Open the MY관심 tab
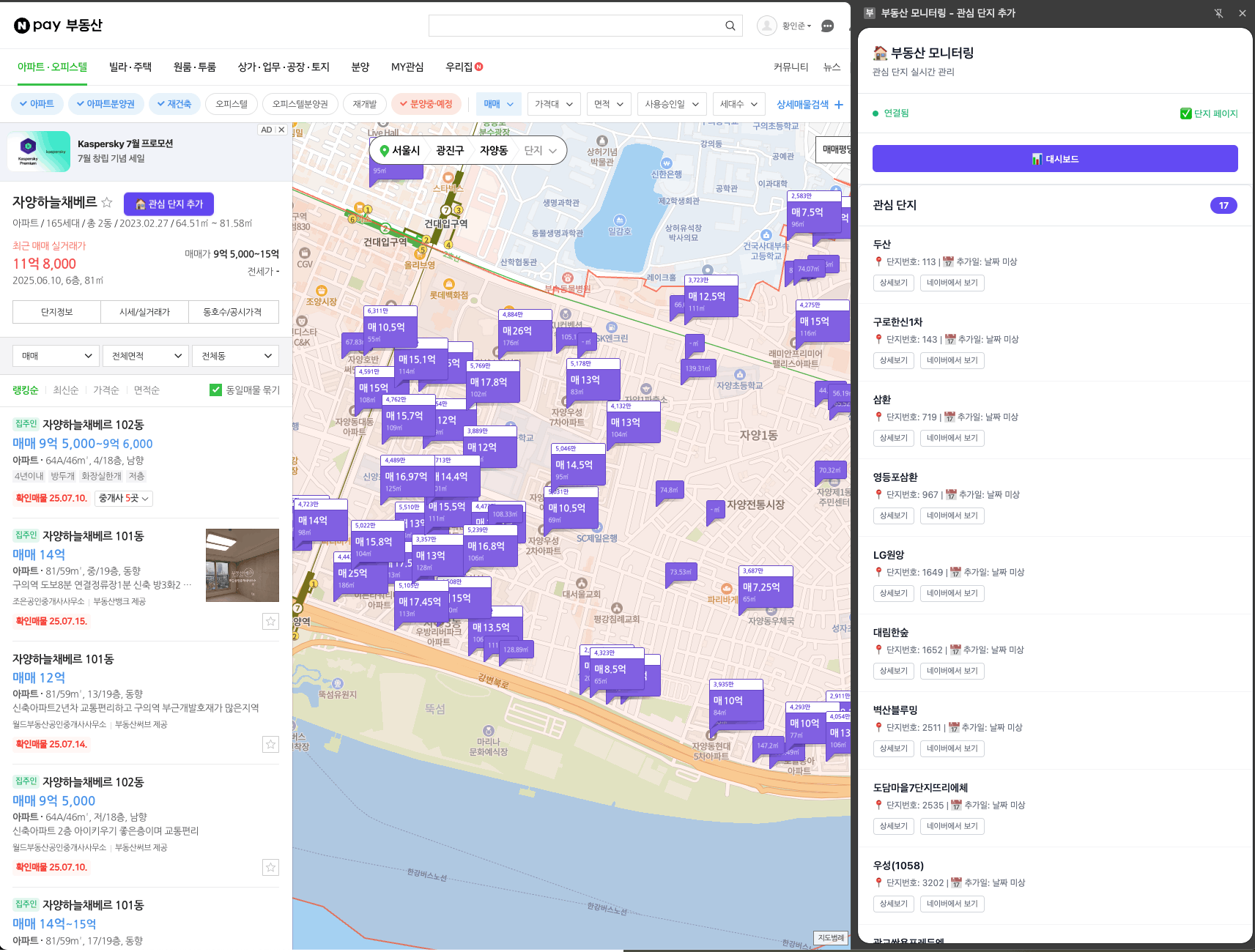This screenshot has height=952, width=1255. [x=407, y=67]
